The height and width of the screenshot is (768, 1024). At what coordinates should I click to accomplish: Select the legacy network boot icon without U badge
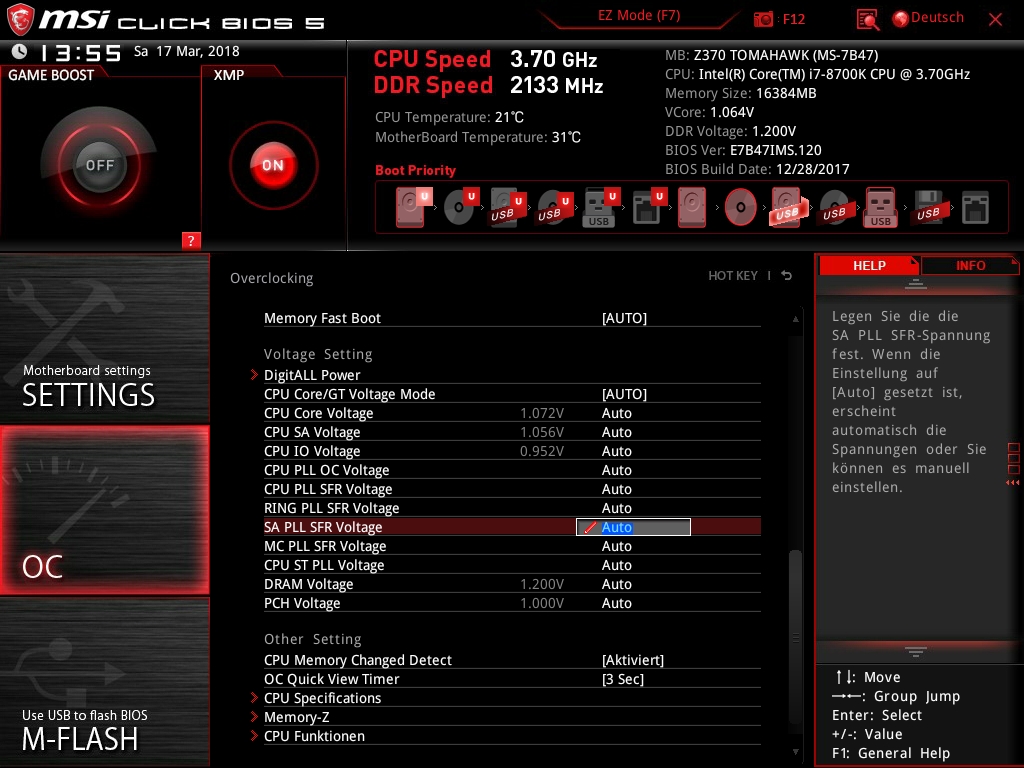click(975, 208)
